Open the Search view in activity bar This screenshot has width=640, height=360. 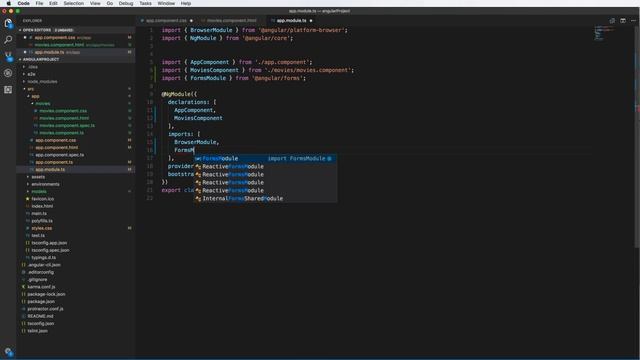click(8, 40)
